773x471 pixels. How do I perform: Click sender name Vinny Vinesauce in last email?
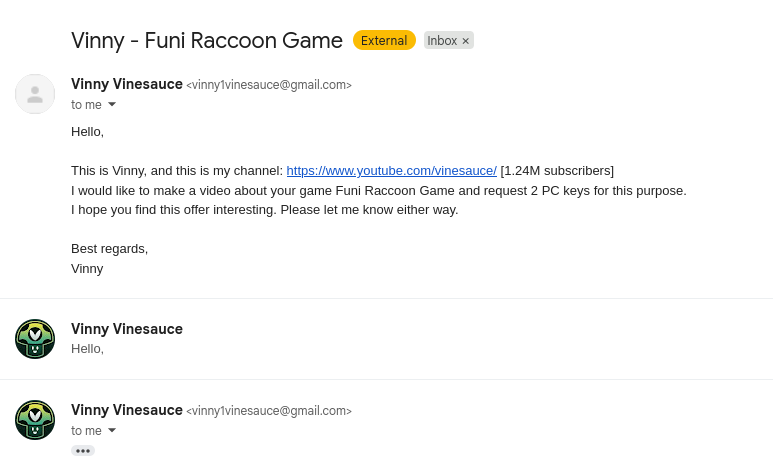tap(127, 410)
